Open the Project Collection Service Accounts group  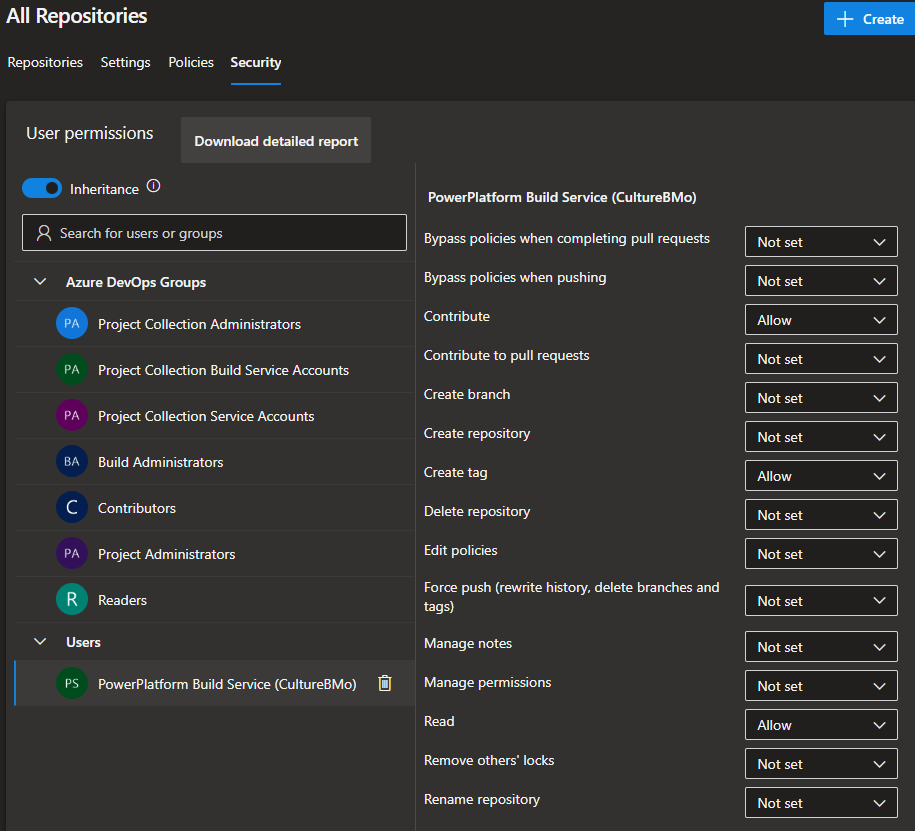(x=214, y=416)
